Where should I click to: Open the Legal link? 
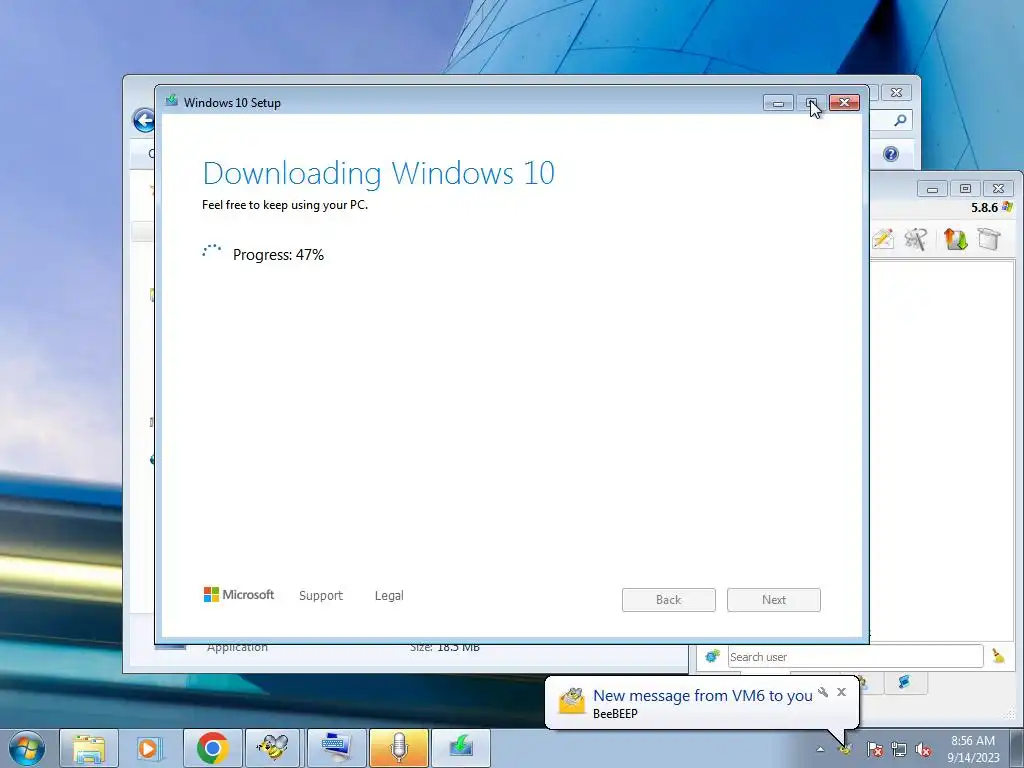point(389,595)
